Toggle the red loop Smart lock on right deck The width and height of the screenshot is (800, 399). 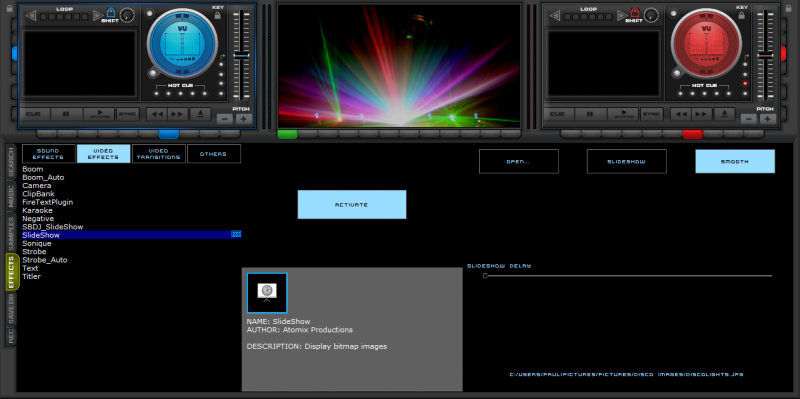(635, 13)
